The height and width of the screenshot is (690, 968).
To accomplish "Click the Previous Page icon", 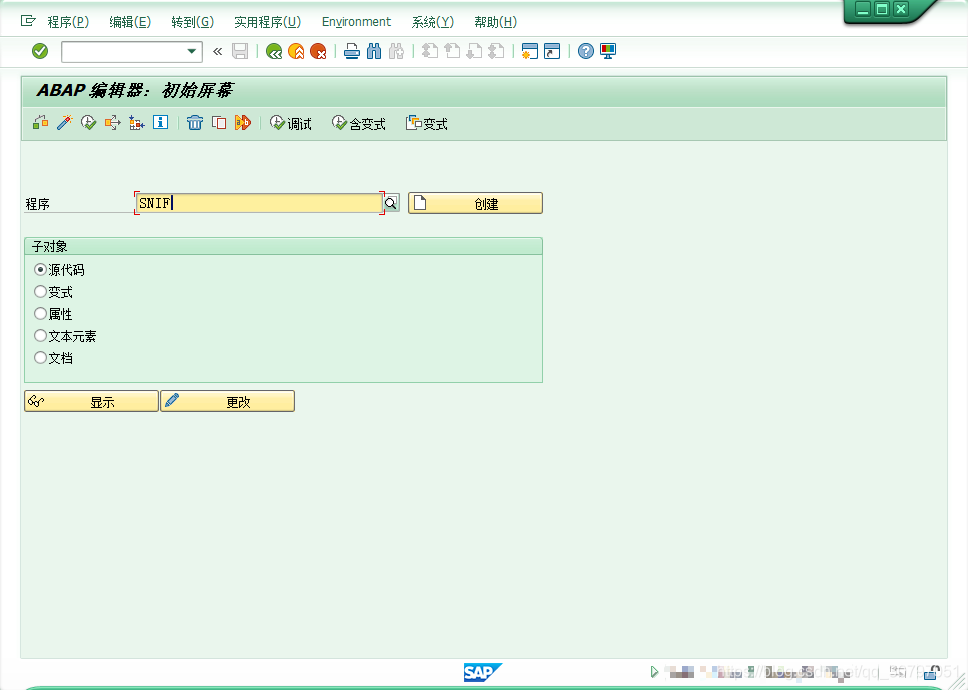I will point(452,51).
